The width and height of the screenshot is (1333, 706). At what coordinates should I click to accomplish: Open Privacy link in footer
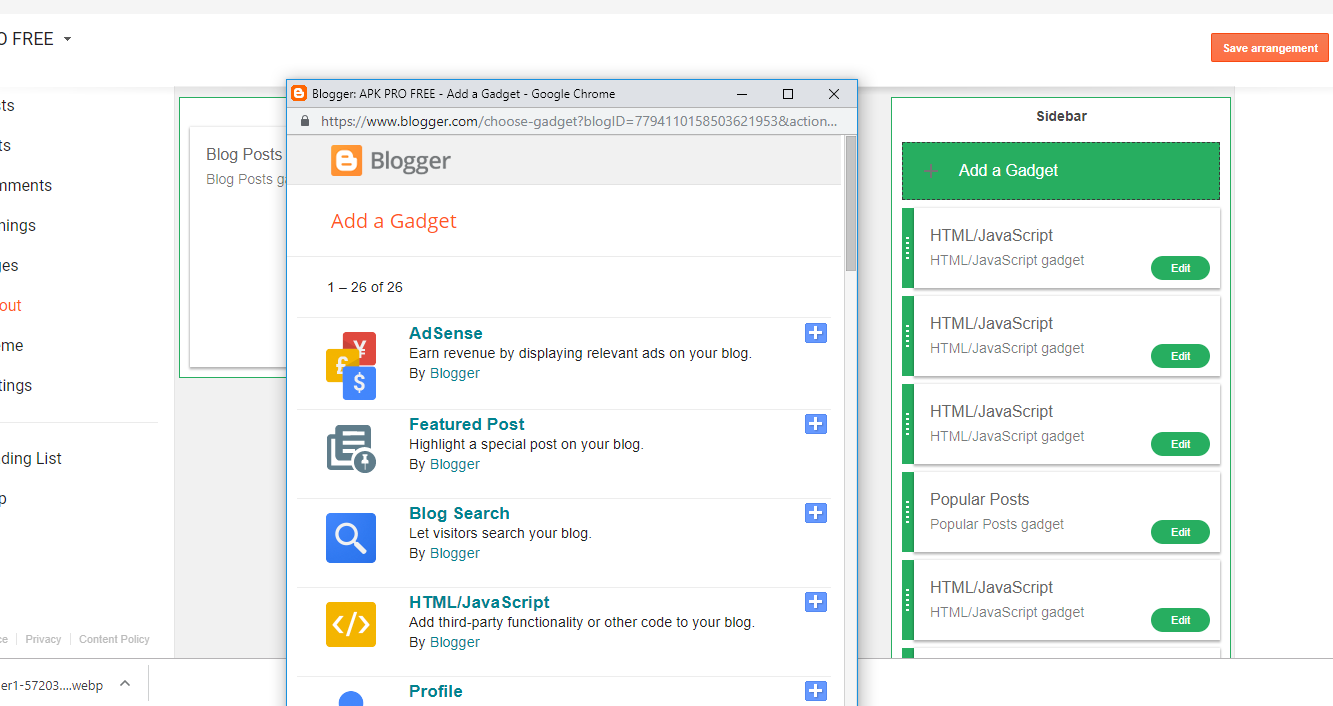point(43,639)
